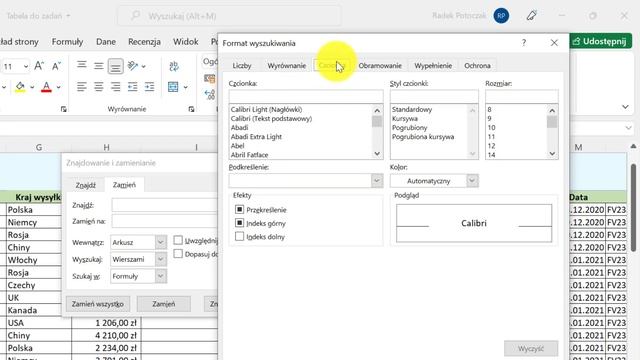Click the Zamień wszystko button
The height and width of the screenshot is (360, 640).
[98, 304]
